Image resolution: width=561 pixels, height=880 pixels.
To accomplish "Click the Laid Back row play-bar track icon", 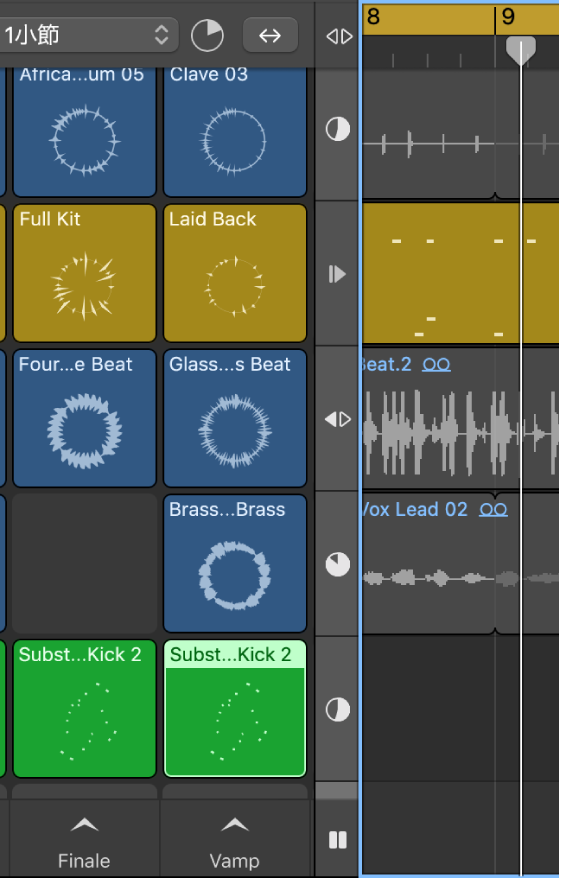I will 337,274.
